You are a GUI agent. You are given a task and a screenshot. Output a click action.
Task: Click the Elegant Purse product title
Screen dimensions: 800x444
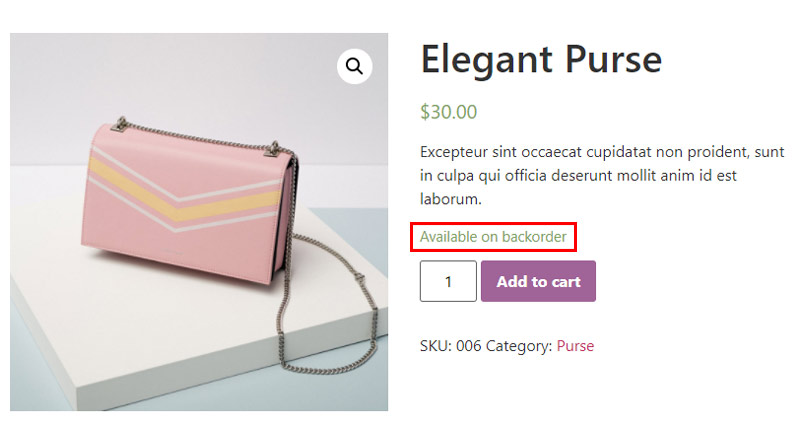pyautogui.click(x=541, y=60)
